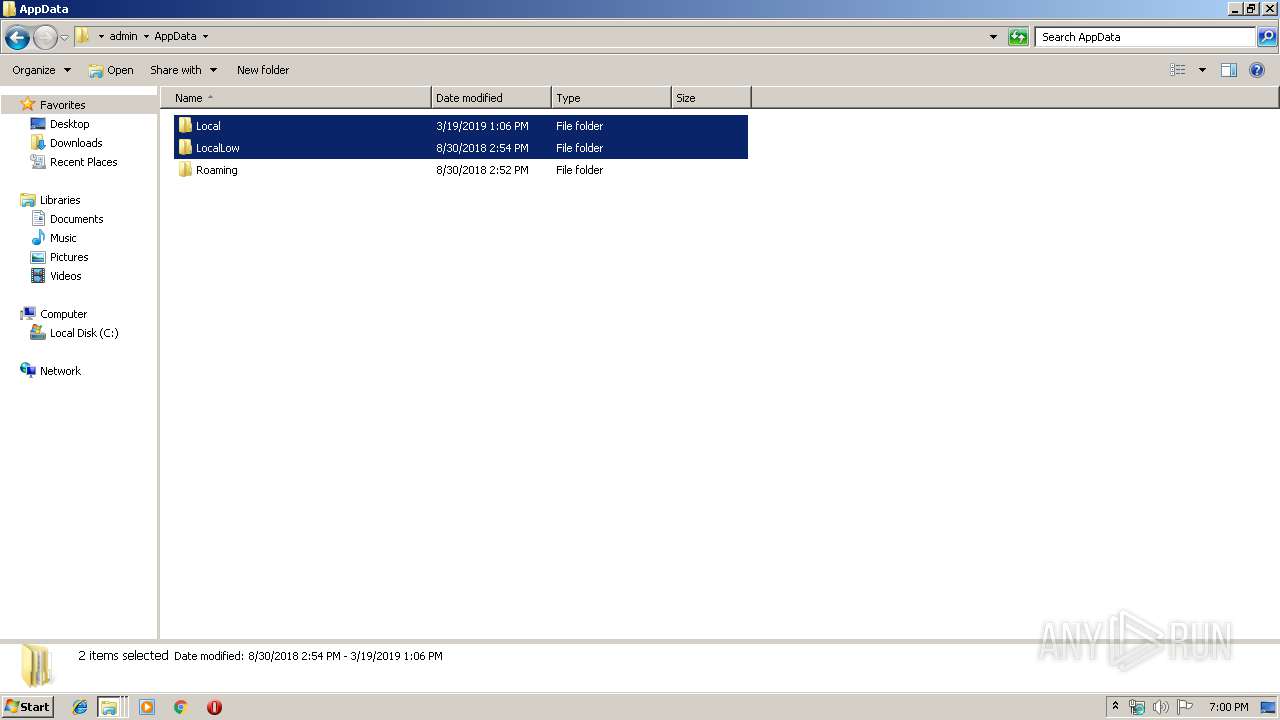Click the folder icon in address bar
The height and width of the screenshot is (720, 1280).
click(x=83, y=36)
